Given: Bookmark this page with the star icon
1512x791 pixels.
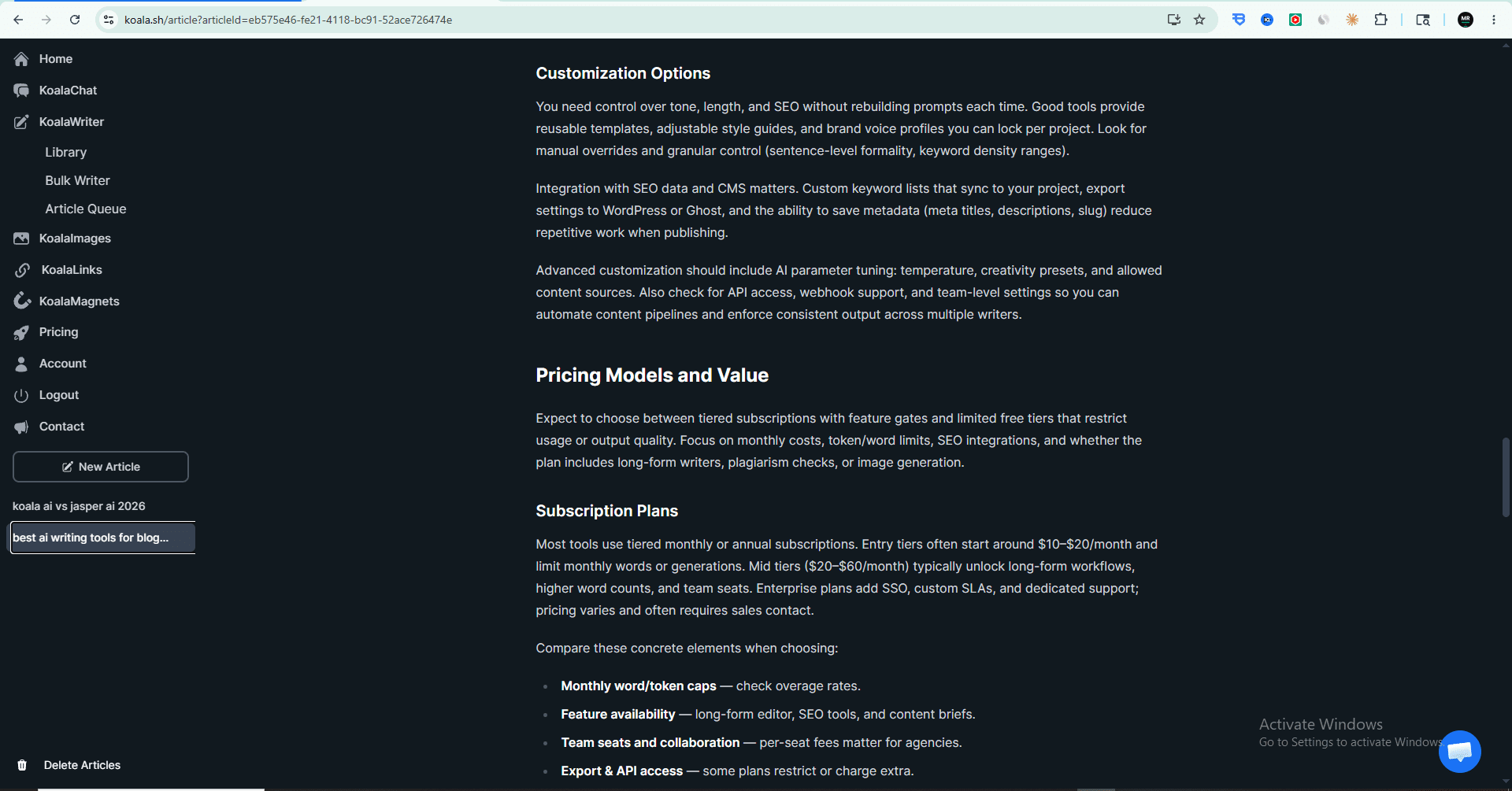Looking at the screenshot, I should [1199, 20].
